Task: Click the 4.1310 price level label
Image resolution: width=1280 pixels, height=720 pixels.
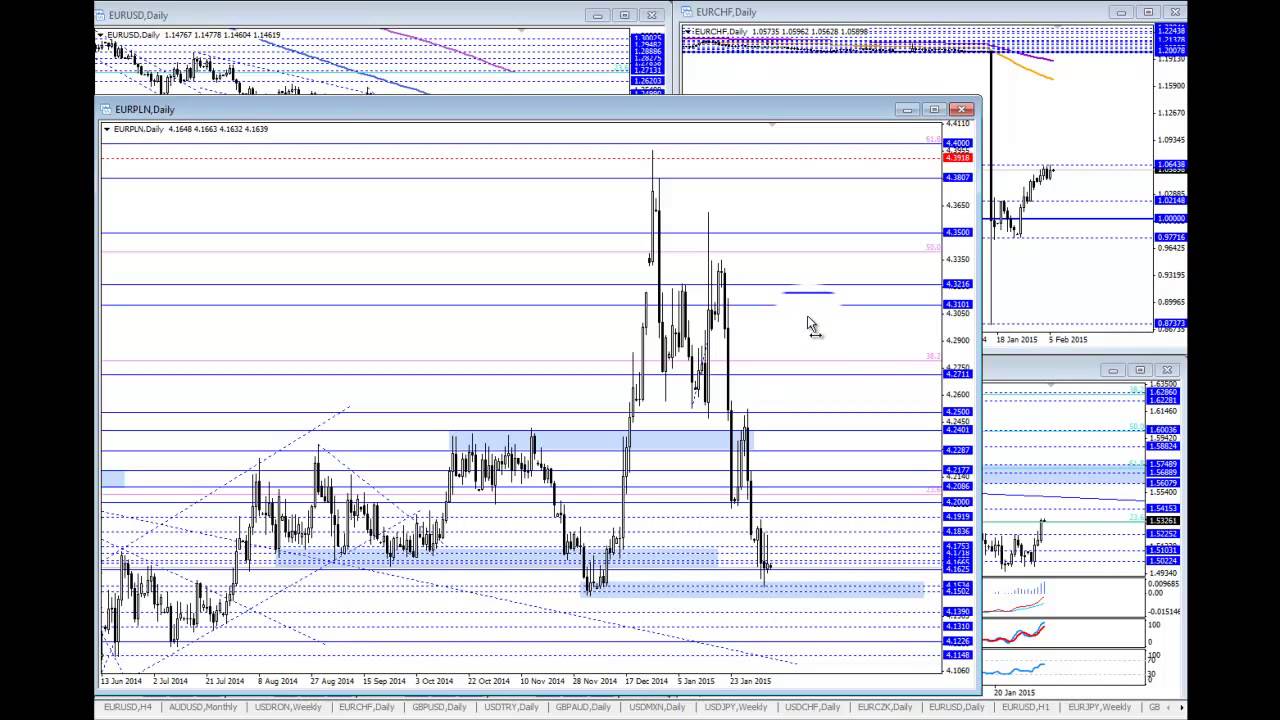Action: tap(958, 626)
